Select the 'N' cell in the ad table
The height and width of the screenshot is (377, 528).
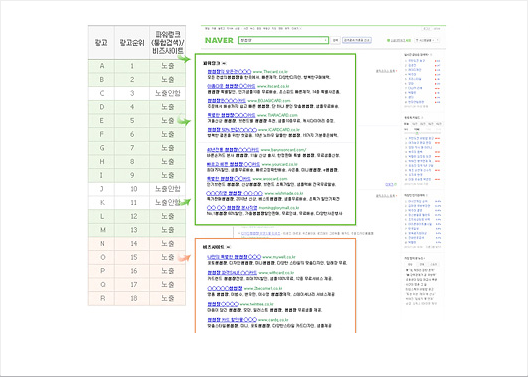102,244
